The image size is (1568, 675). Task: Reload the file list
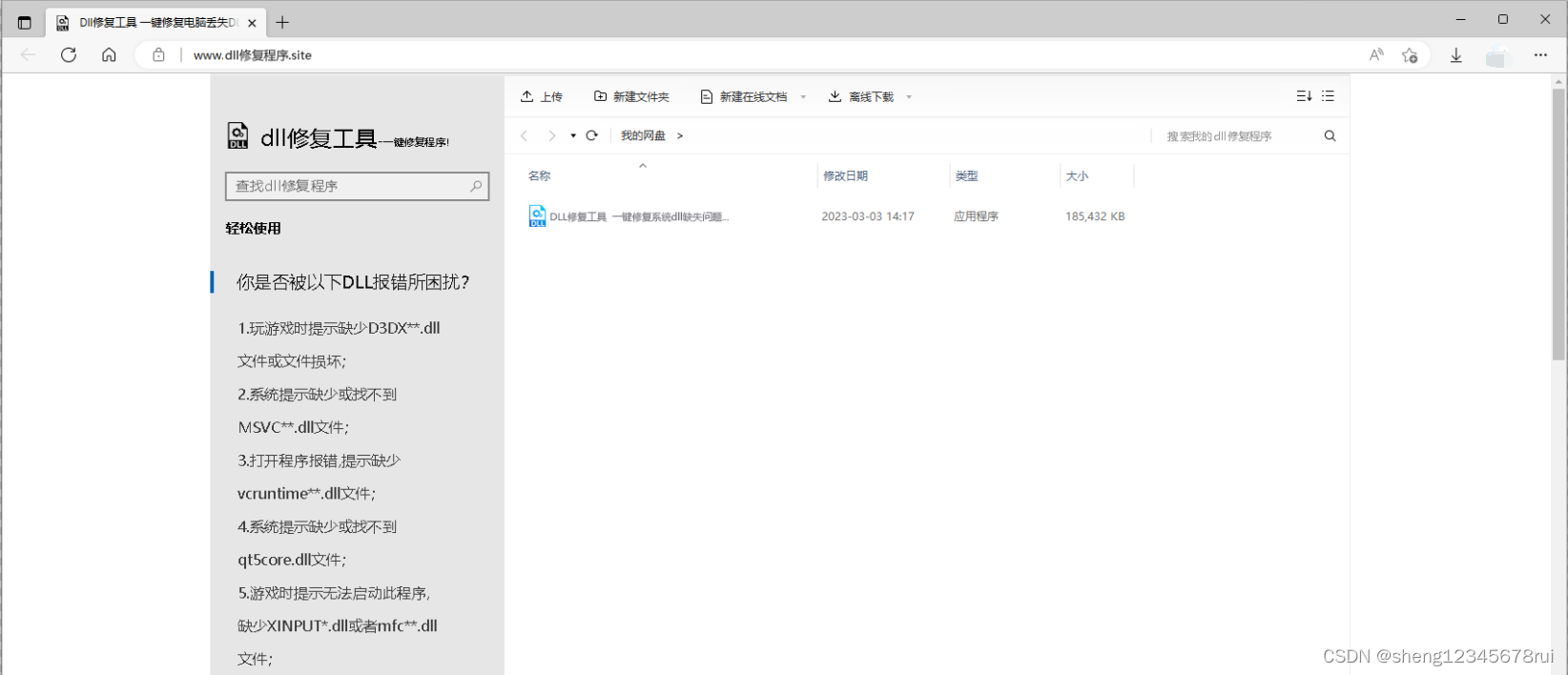click(x=591, y=135)
